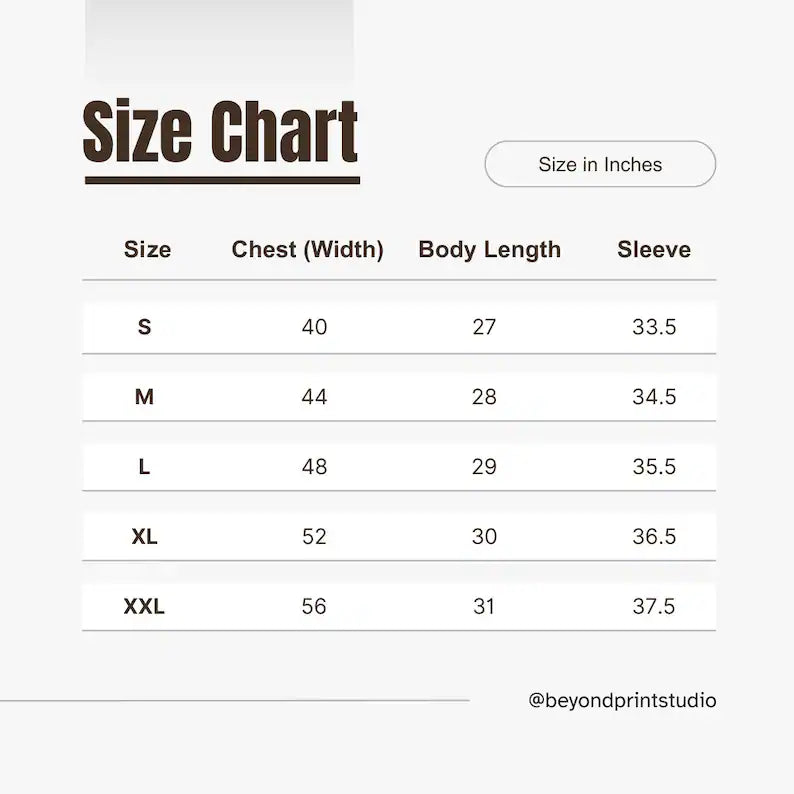This screenshot has width=794, height=794.
Task: Click sleeve value 37.5
Action: [654, 607]
